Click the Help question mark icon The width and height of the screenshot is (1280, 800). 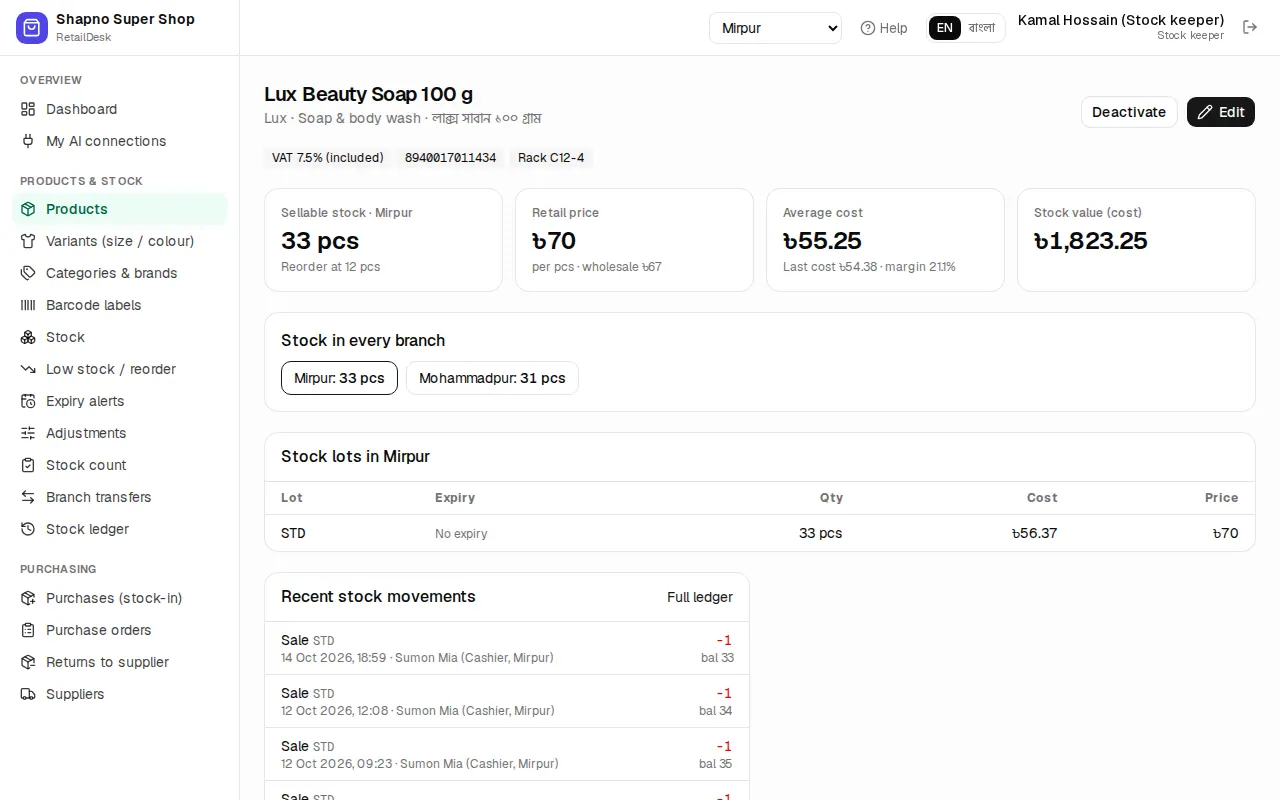(x=868, y=28)
